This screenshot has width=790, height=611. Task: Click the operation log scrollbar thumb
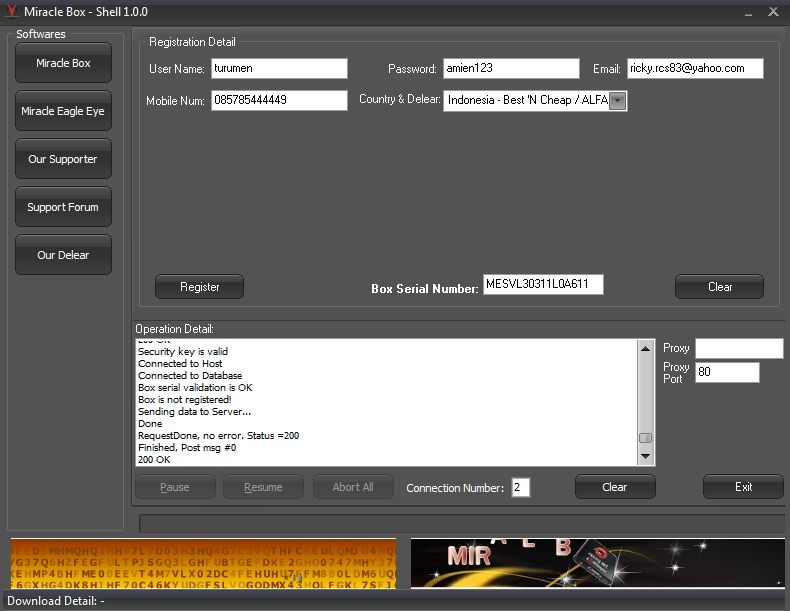pyautogui.click(x=645, y=438)
